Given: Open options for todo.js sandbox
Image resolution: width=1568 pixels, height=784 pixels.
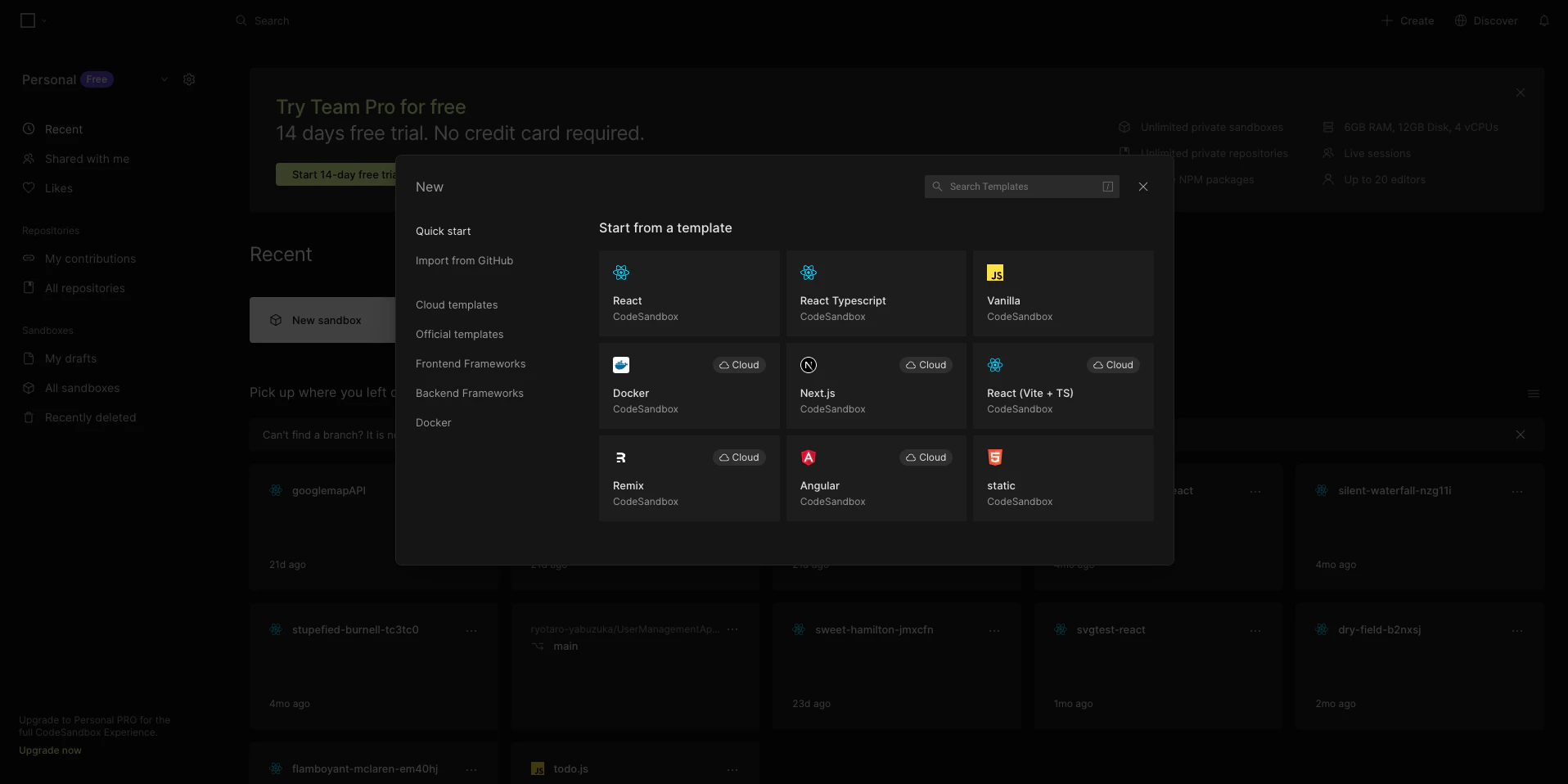Looking at the screenshot, I should [x=732, y=769].
